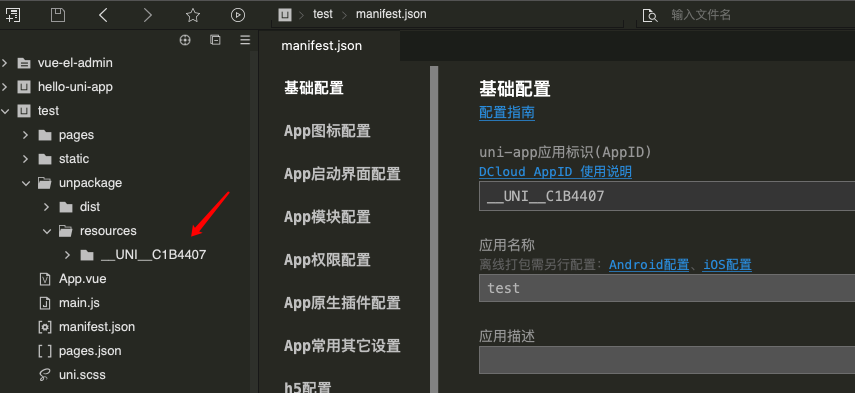Expand the hello-uni-app project
This screenshot has width=855, height=393.
coord(5,87)
